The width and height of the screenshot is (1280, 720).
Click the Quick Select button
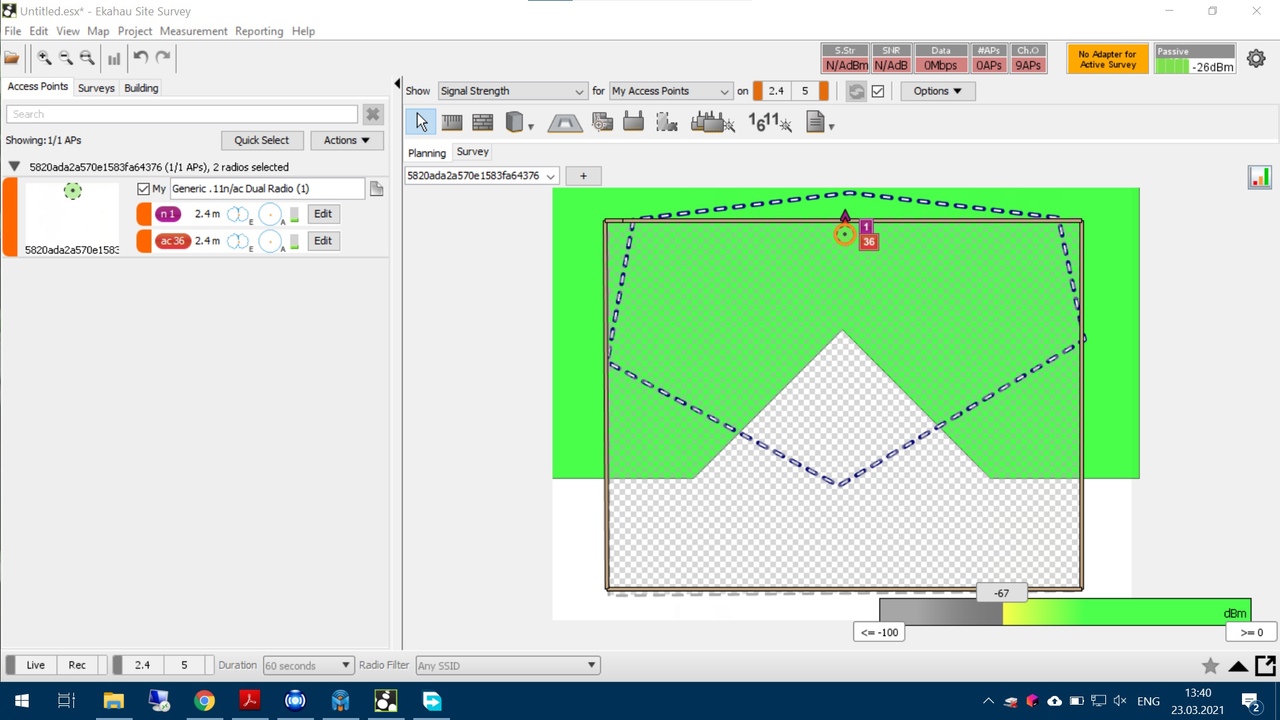[x=261, y=140]
